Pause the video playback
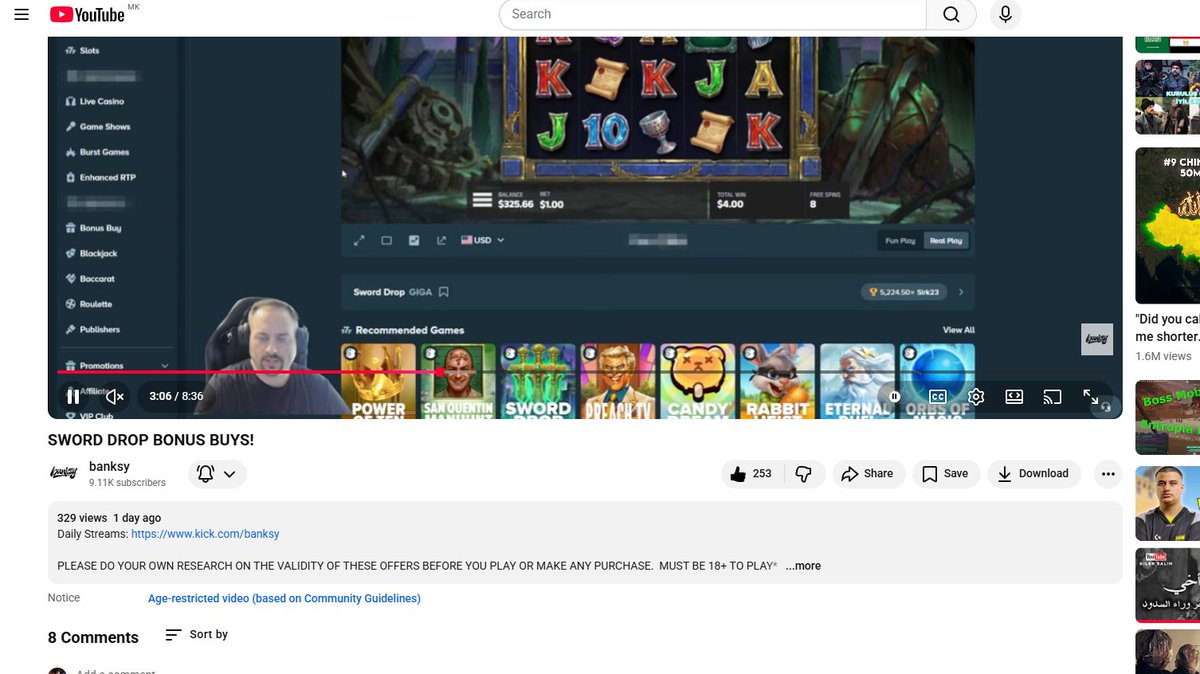 [72, 396]
